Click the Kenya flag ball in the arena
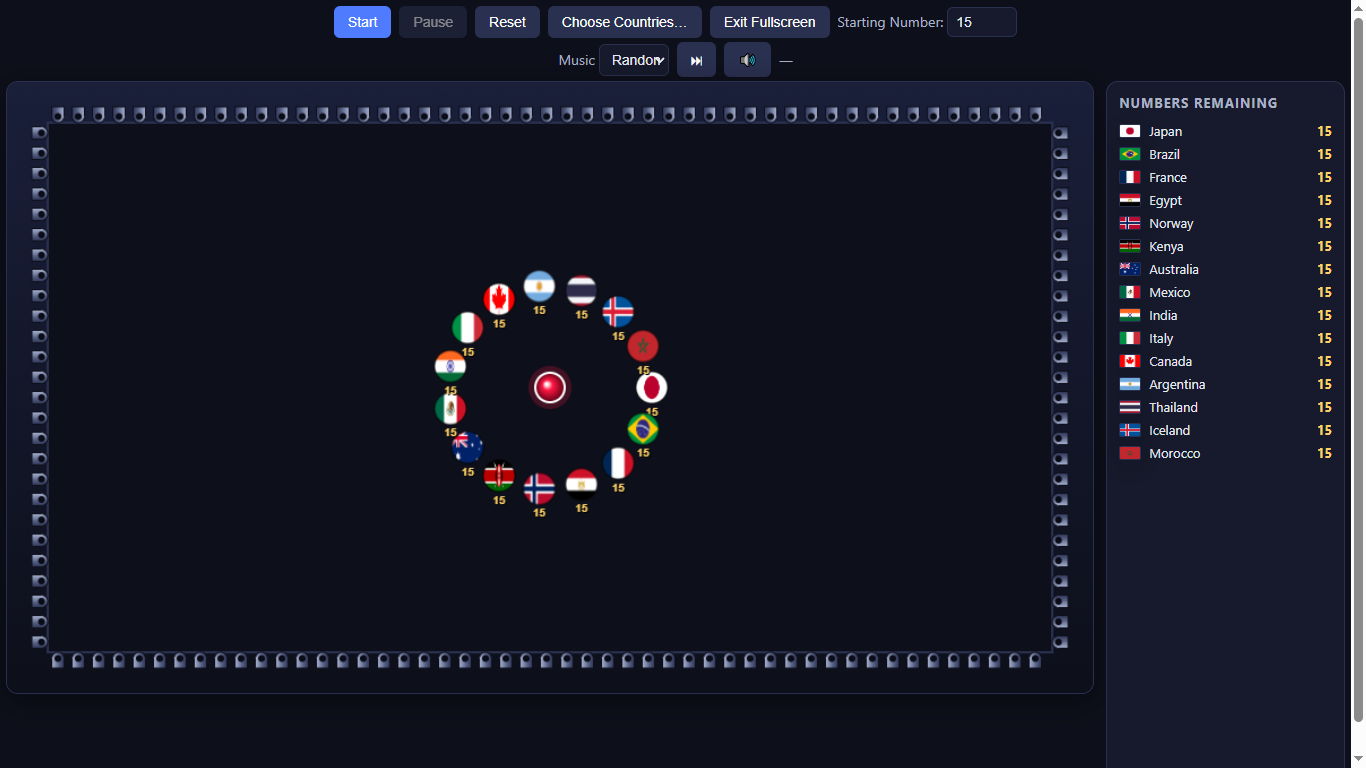The image size is (1366, 768). click(x=499, y=475)
